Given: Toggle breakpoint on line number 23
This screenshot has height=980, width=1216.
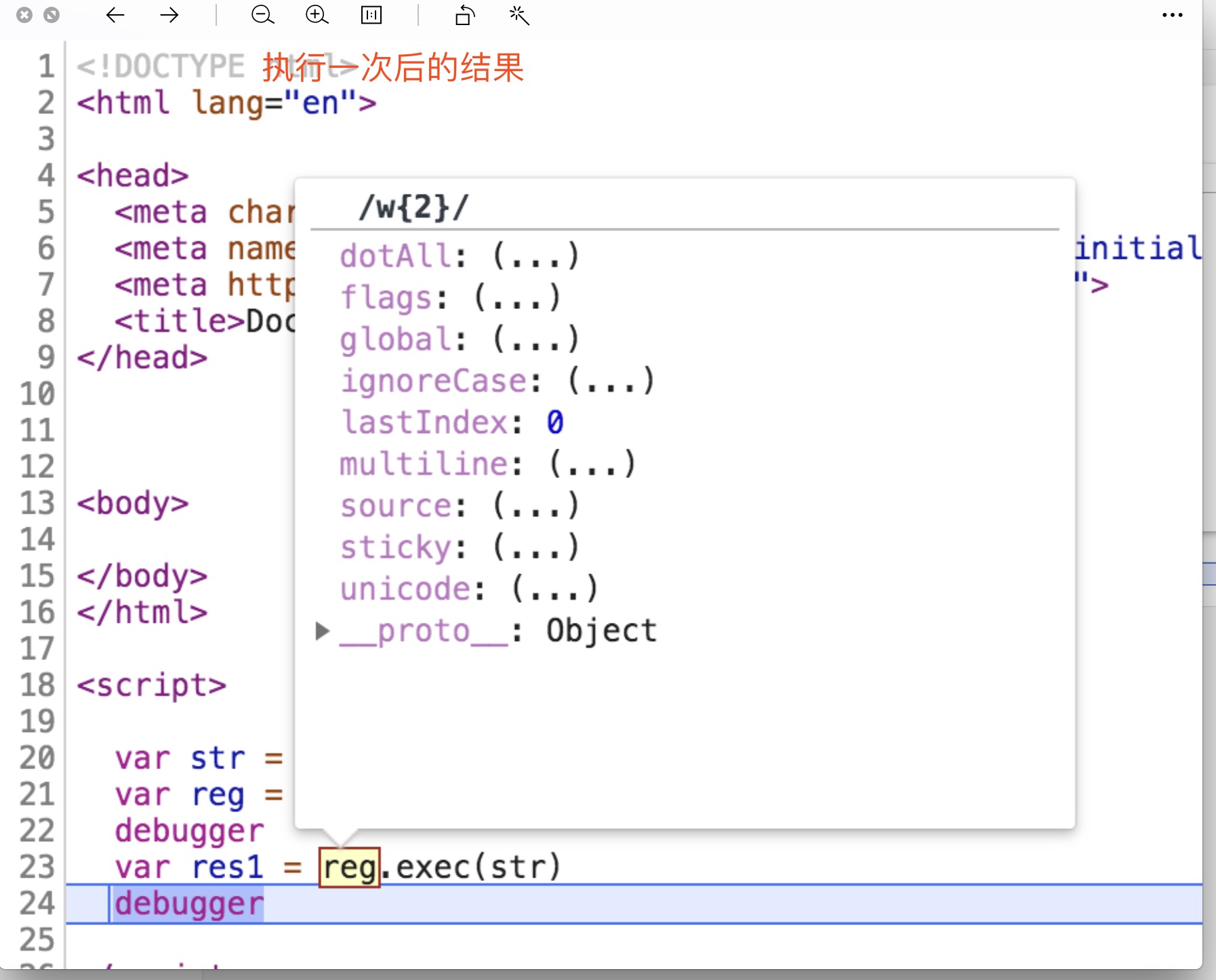Looking at the screenshot, I should tap(37, 867).
